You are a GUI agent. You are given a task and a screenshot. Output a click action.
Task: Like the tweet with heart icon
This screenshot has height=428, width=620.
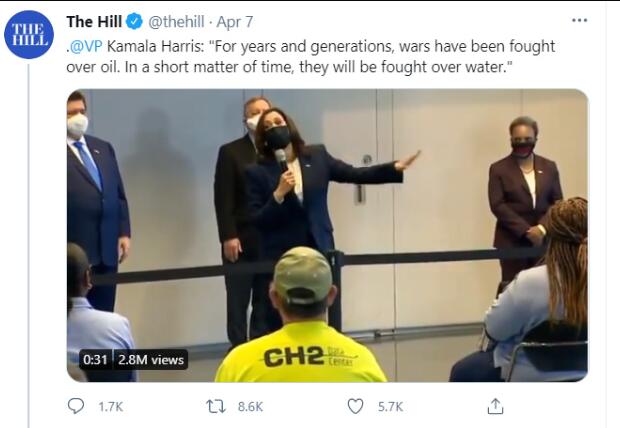[x=355, y=406]
